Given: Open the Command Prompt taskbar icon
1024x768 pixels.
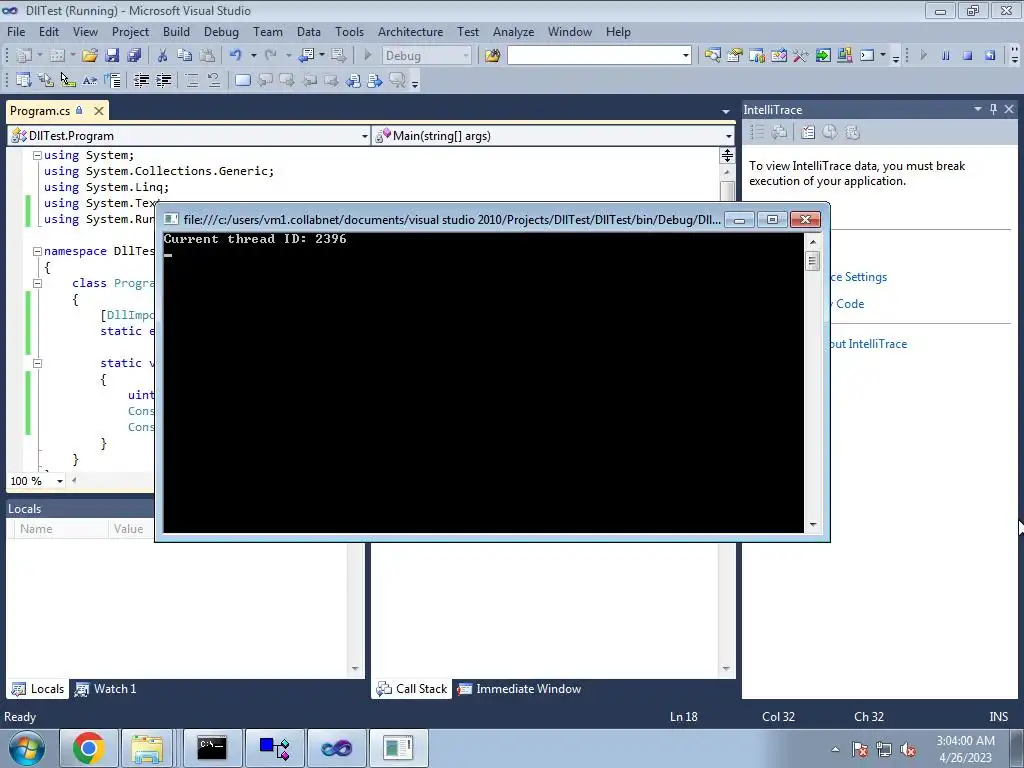Looking at the screenshot, I should pos(212,748).
